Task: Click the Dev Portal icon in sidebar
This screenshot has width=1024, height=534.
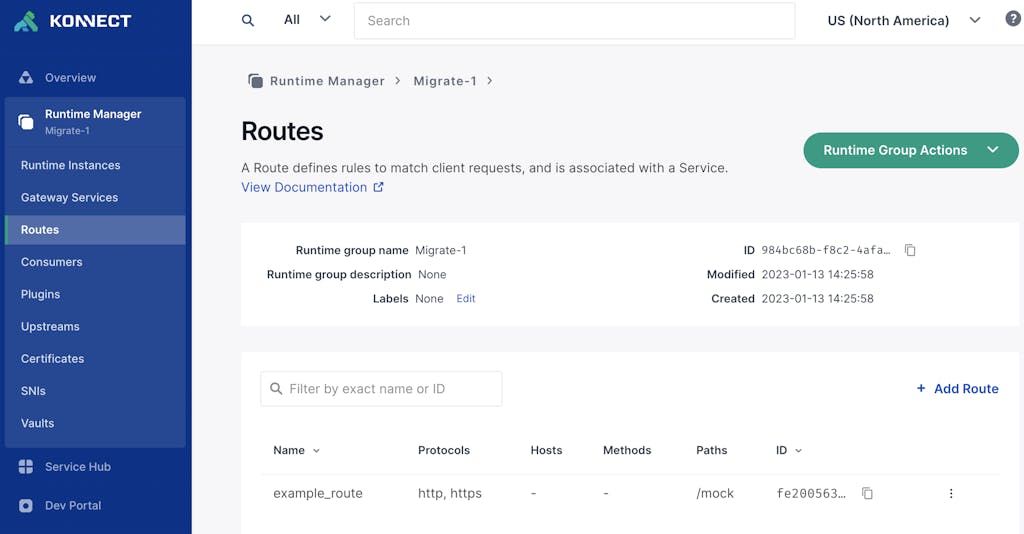Action: (x=26, y=506)
